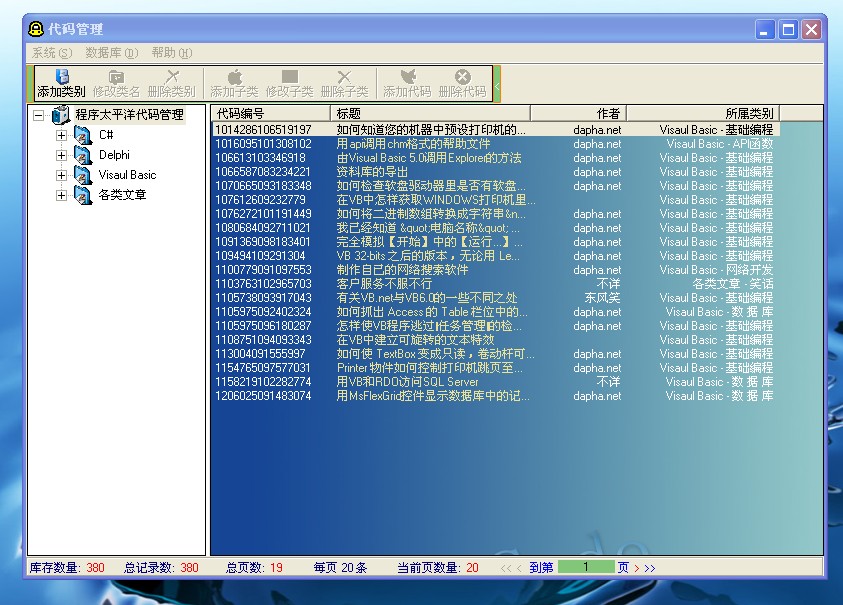Go to next page with > link
Screen dimensions: 843x605
(637, 568)
